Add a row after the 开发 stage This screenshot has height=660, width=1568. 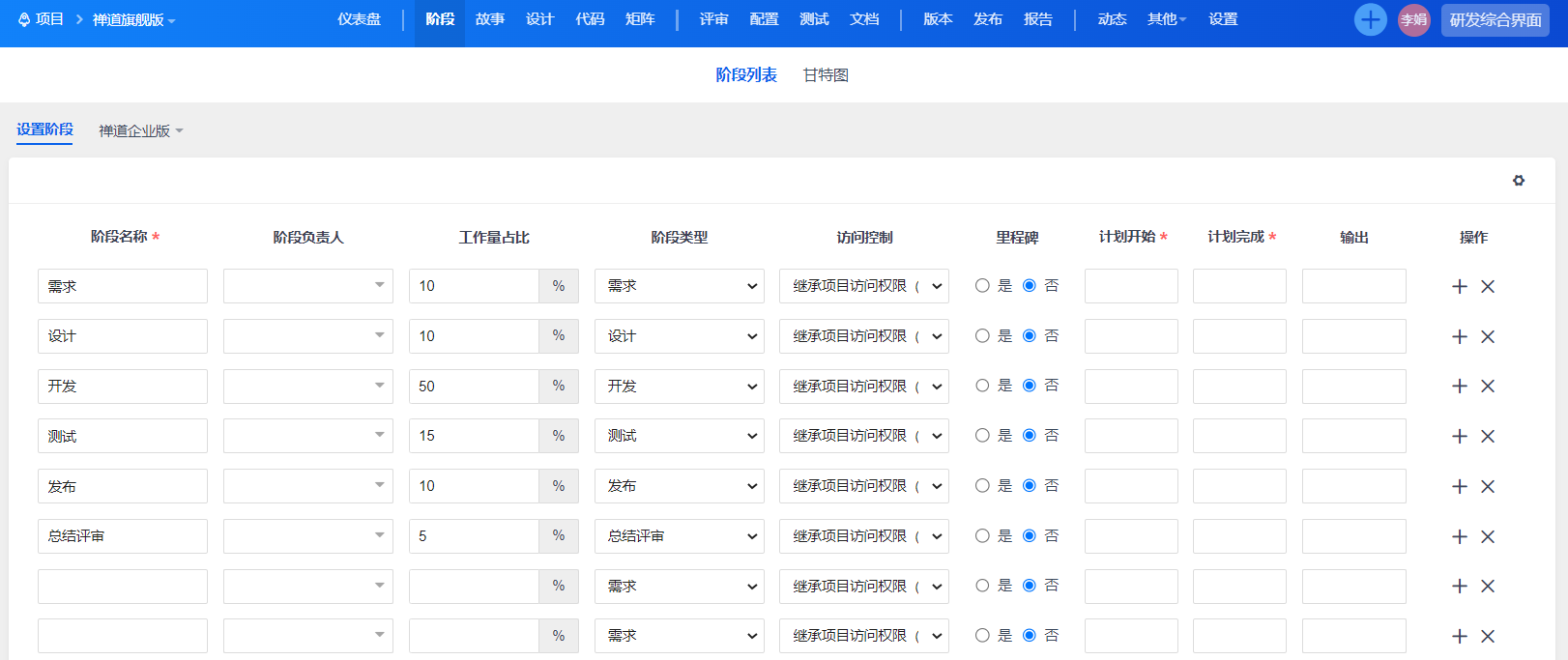(1460, 387)
